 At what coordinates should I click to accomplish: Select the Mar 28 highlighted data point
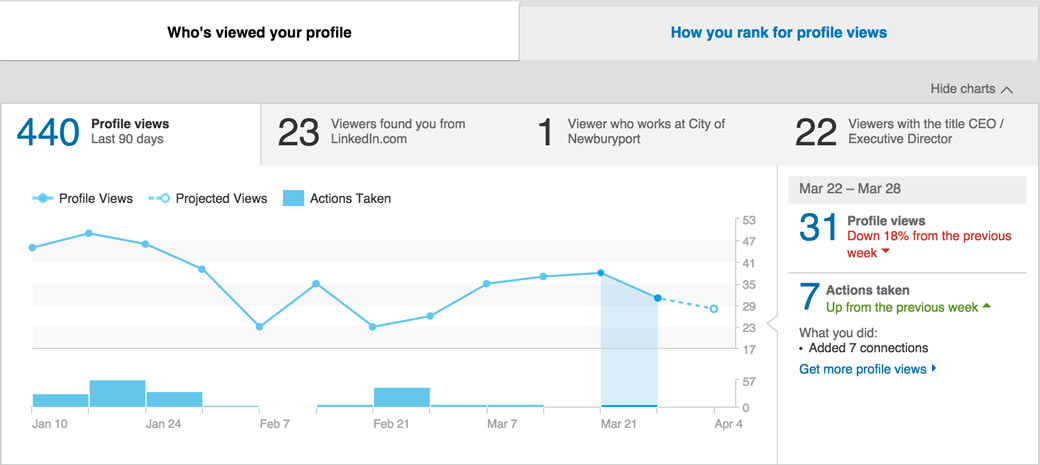(x=657, y=299)
